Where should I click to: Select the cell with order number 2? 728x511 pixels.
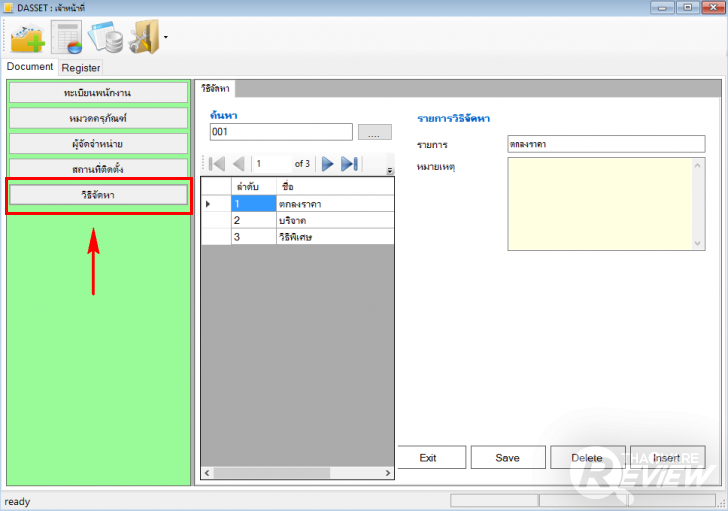tap(254, 220)
